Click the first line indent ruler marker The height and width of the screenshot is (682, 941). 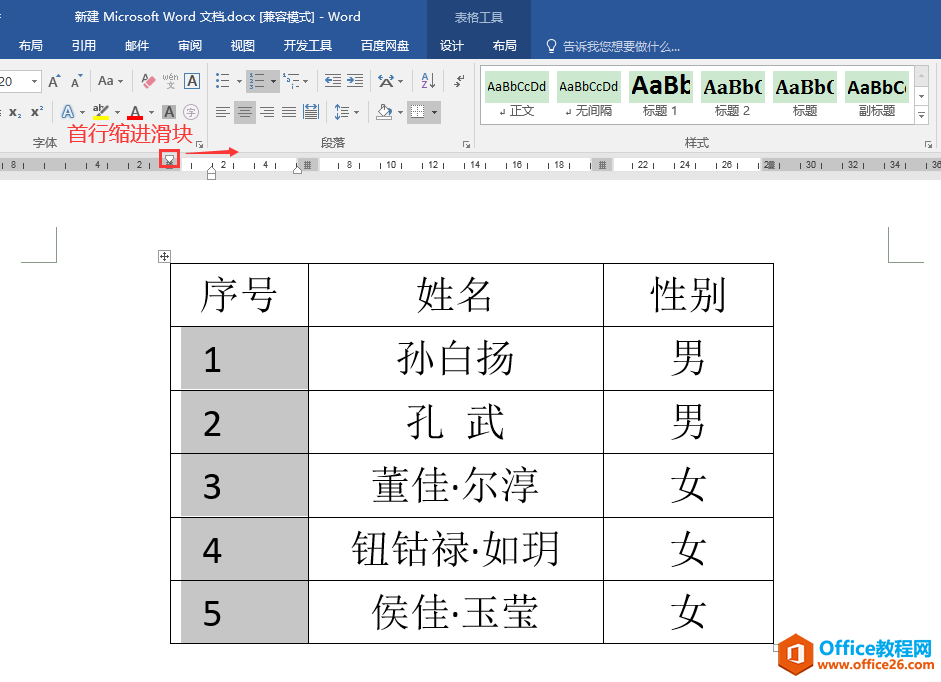point(170,159)
